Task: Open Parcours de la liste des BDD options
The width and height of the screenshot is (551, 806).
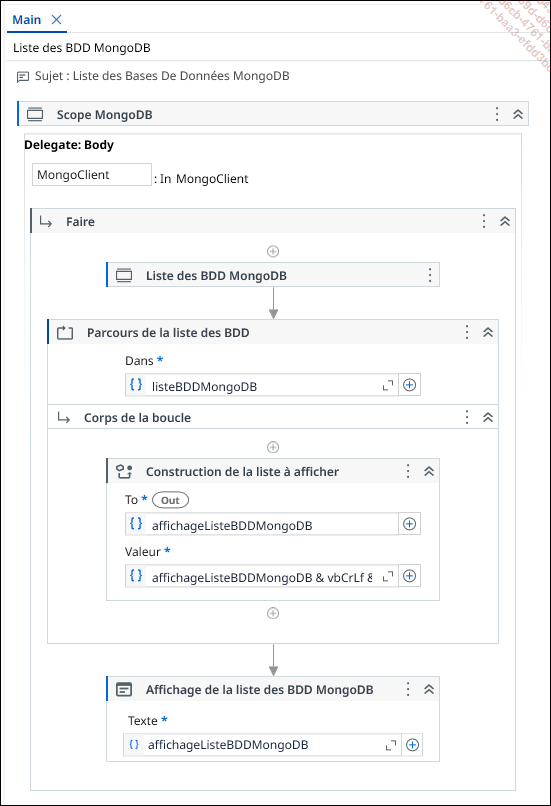Action: (467, 332)
